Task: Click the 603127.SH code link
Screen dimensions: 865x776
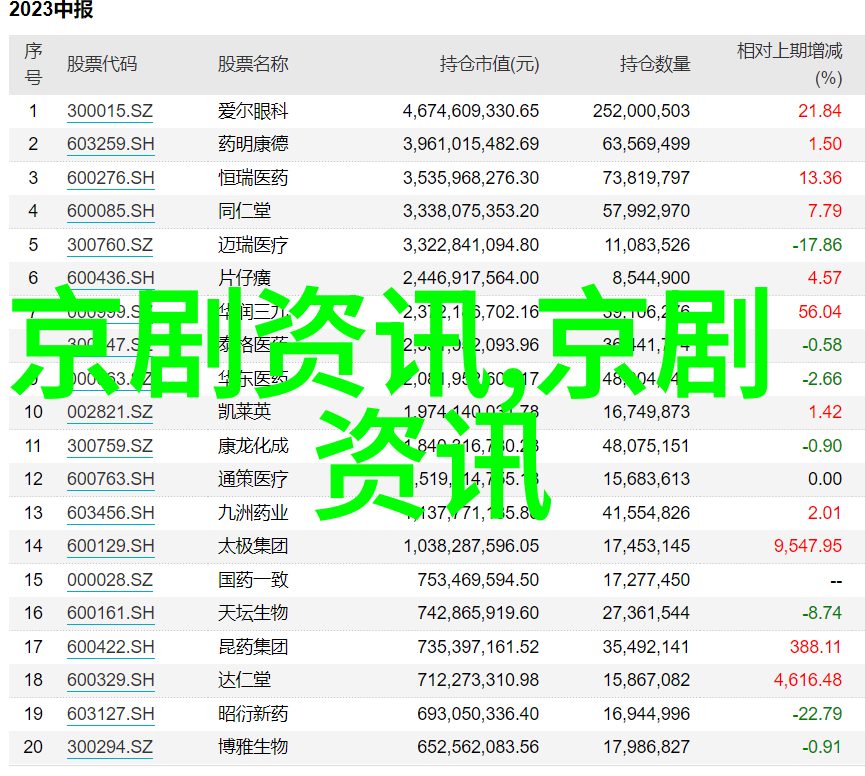Action: tap(110, 714)
